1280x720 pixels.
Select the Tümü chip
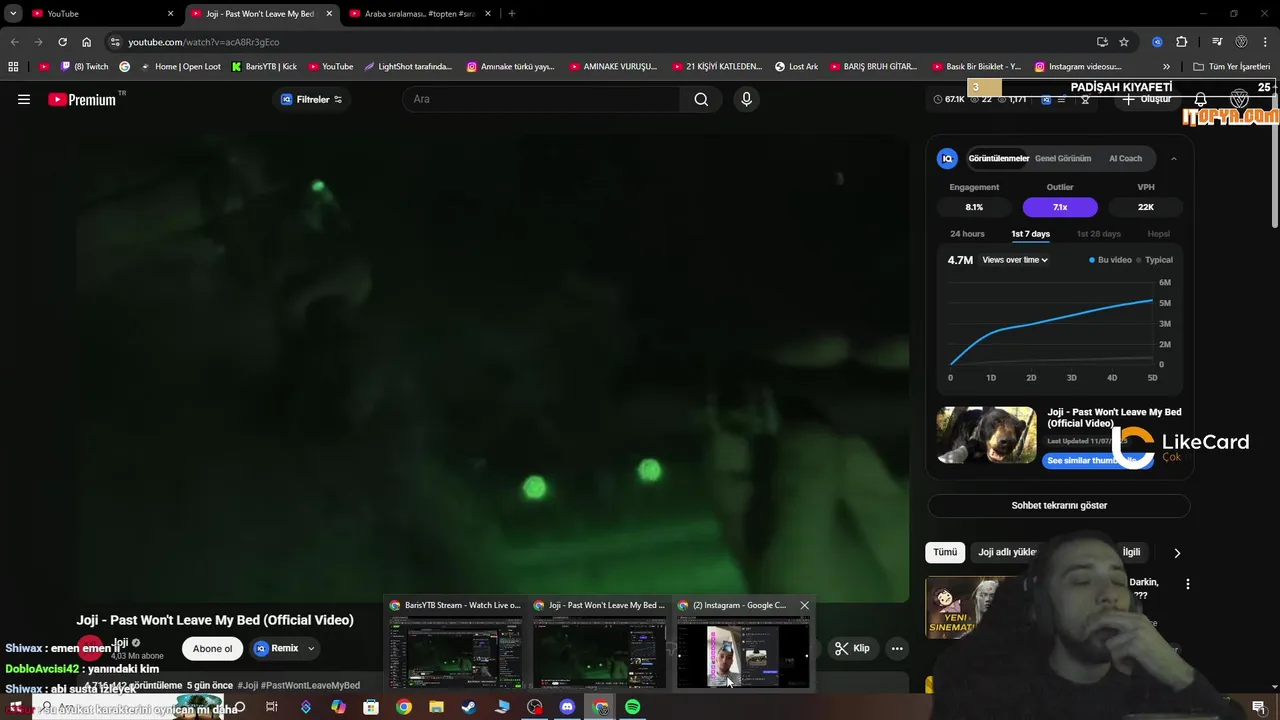[945, 552]
